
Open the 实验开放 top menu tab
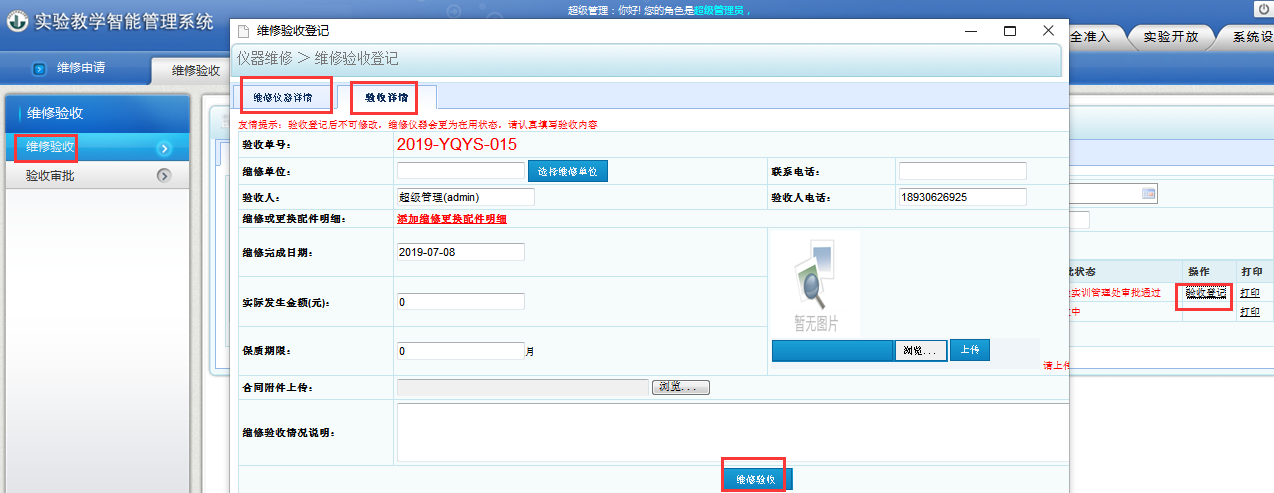[1170, 37]
